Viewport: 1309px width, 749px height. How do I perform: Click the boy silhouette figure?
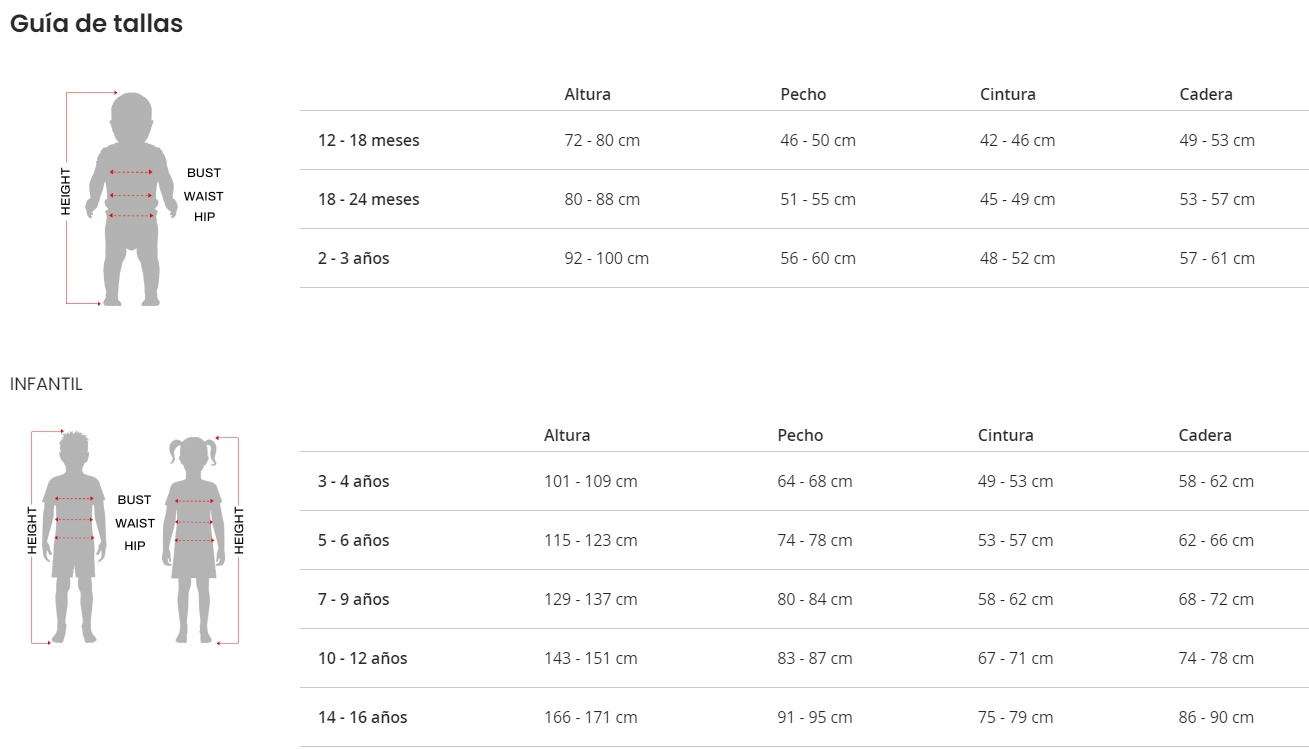(75, 537)
